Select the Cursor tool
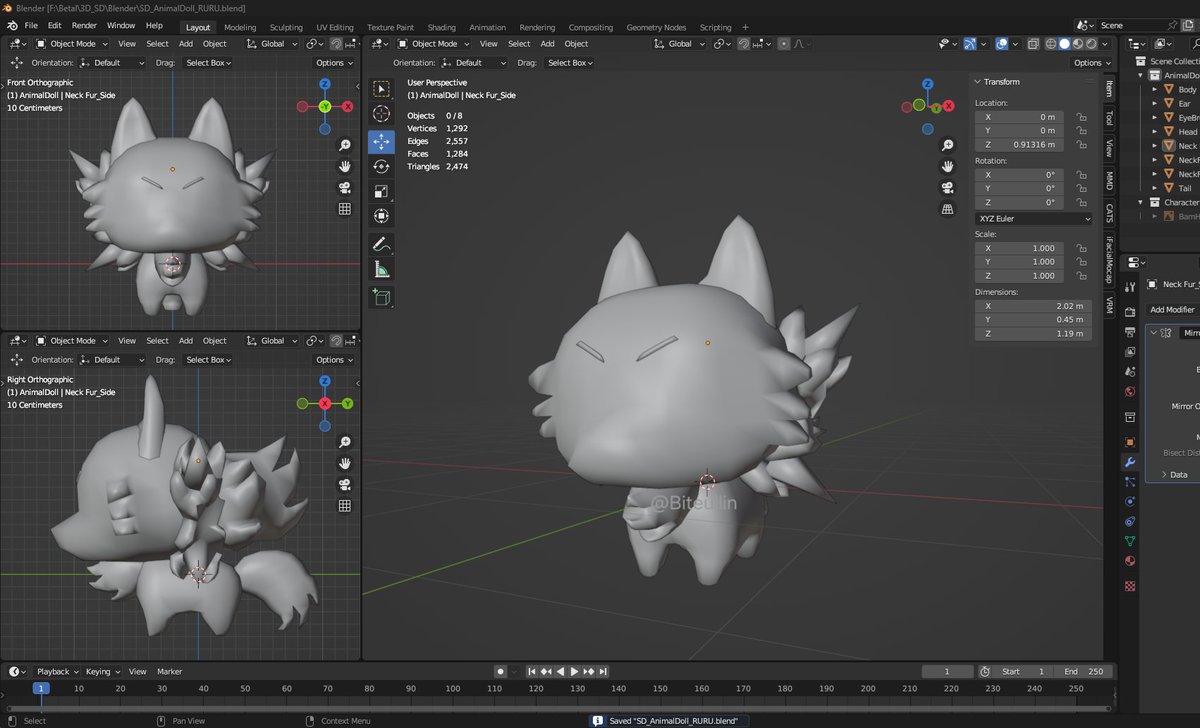This screenshot has height=728, width=1200. 381,114
